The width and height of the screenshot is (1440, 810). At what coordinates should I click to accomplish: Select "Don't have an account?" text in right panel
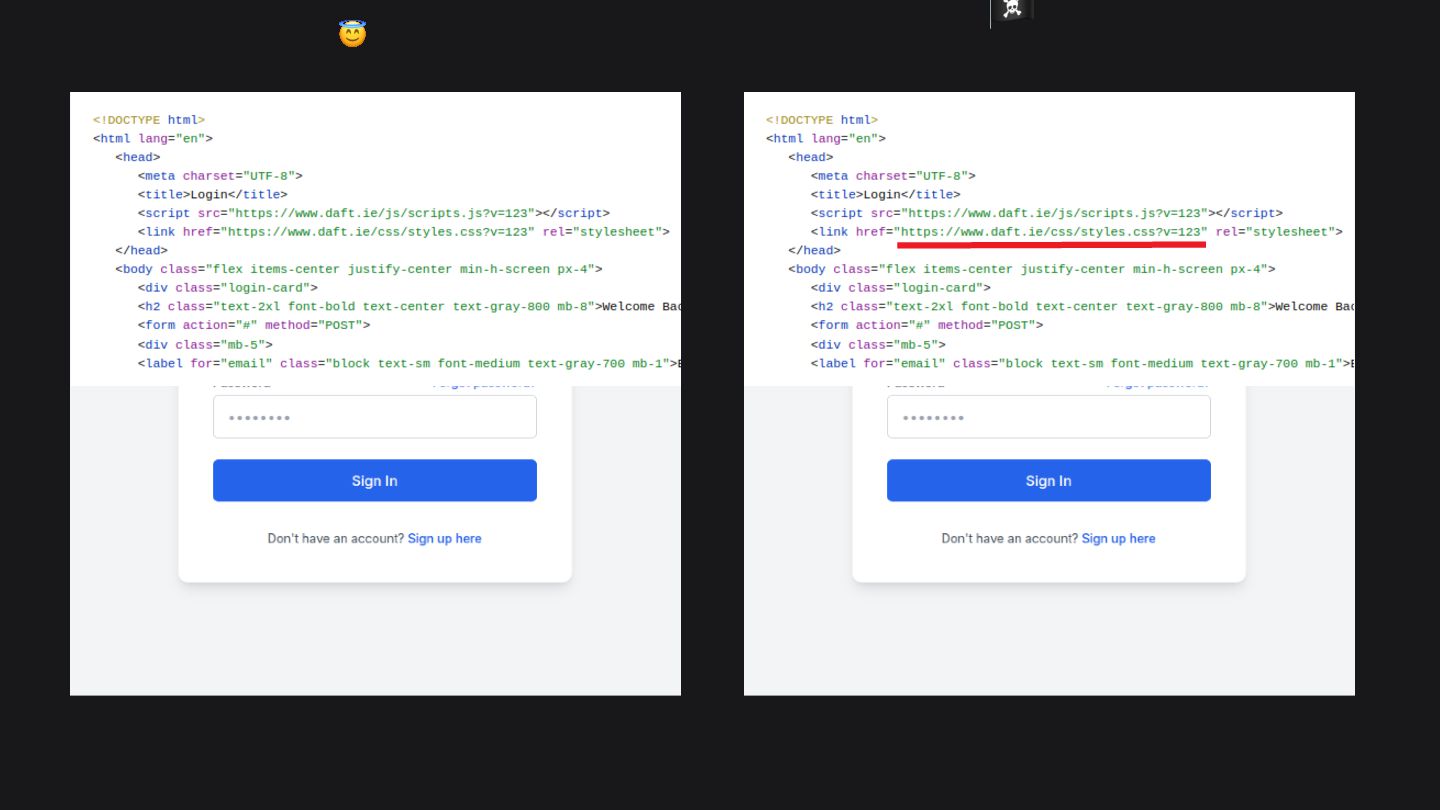tap(1010, 538)
